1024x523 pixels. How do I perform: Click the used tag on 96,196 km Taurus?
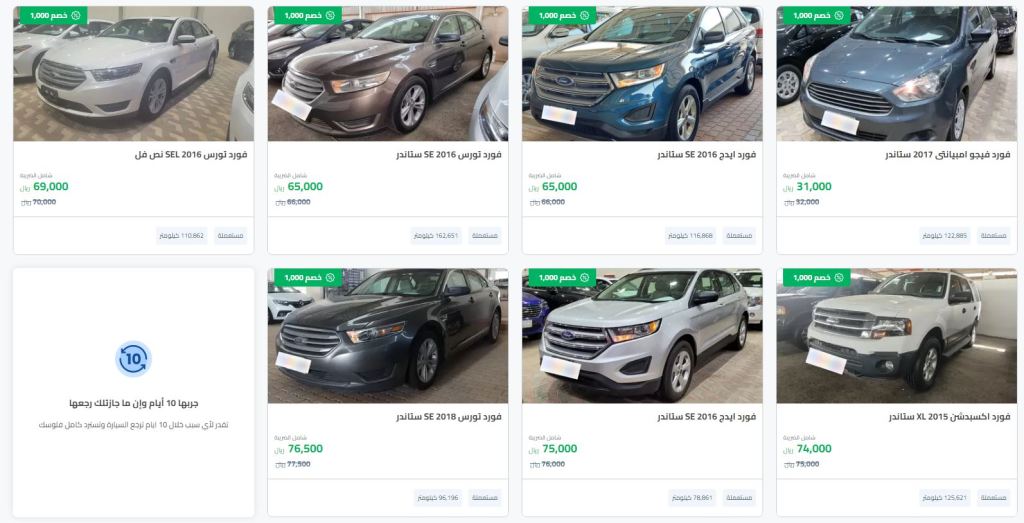485,498
